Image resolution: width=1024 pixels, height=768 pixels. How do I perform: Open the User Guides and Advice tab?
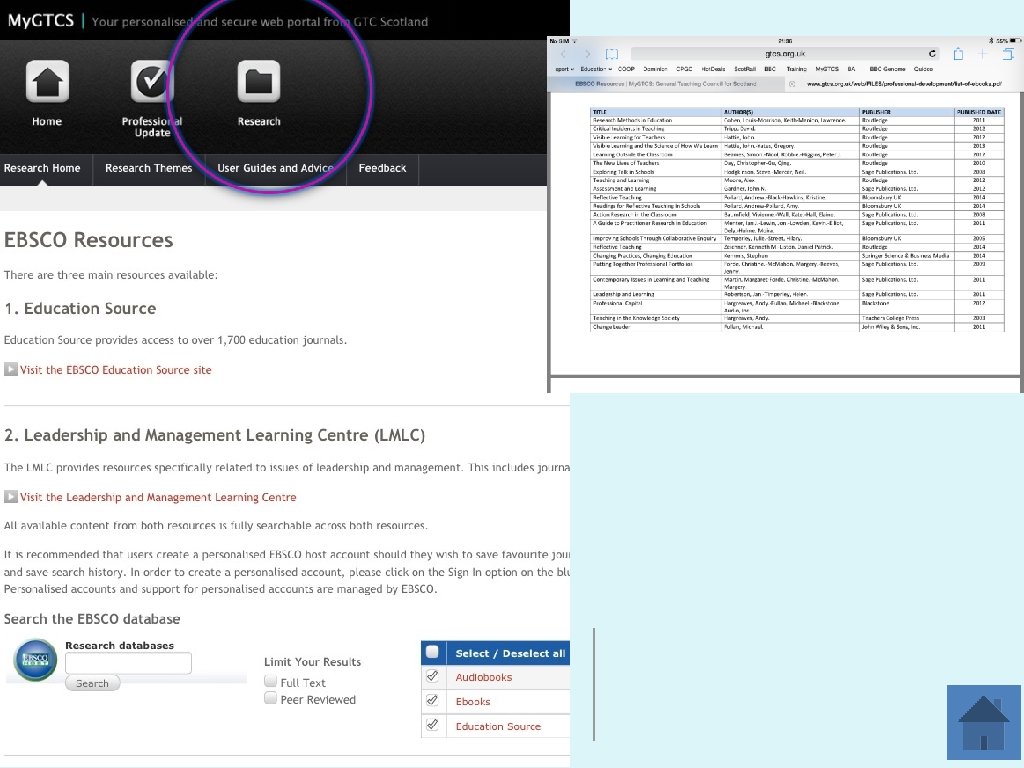276,168
